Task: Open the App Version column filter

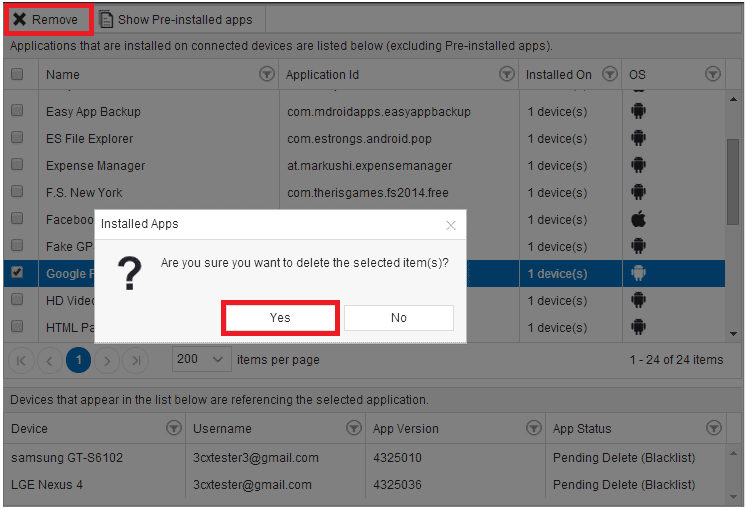Action: [x=534, y=428]
